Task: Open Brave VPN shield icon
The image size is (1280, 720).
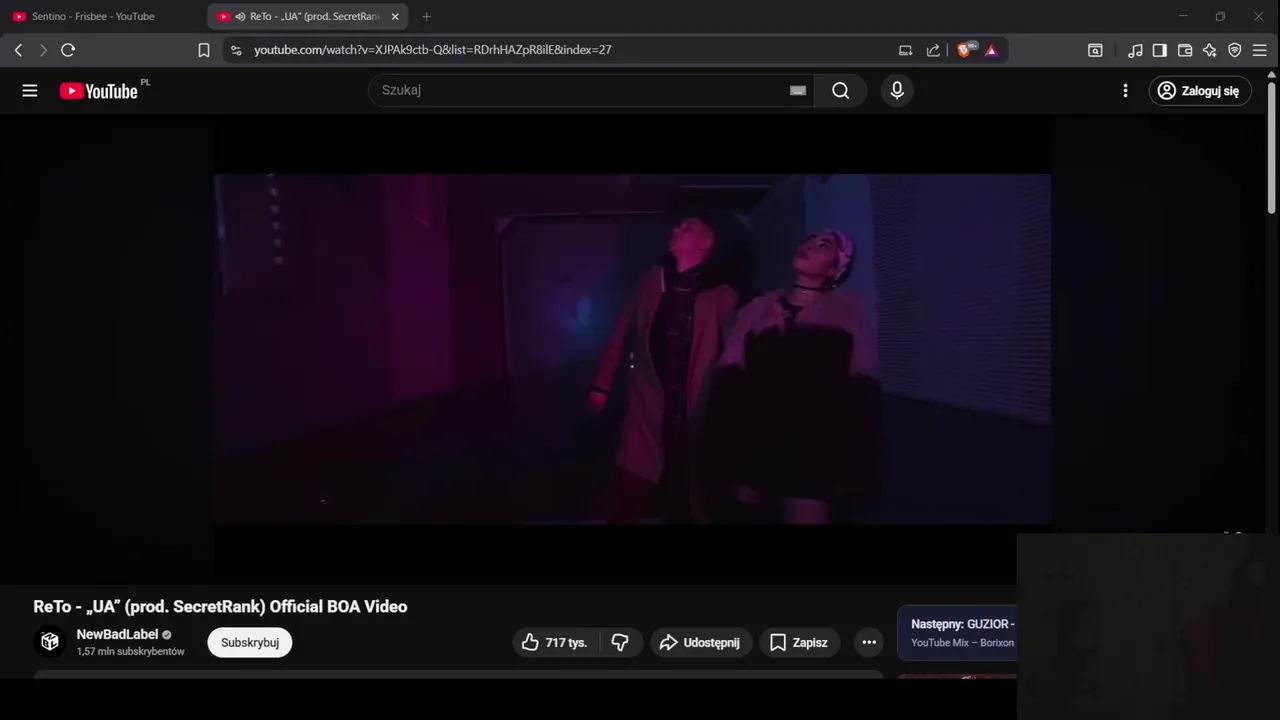Action: click(1235, 50)
